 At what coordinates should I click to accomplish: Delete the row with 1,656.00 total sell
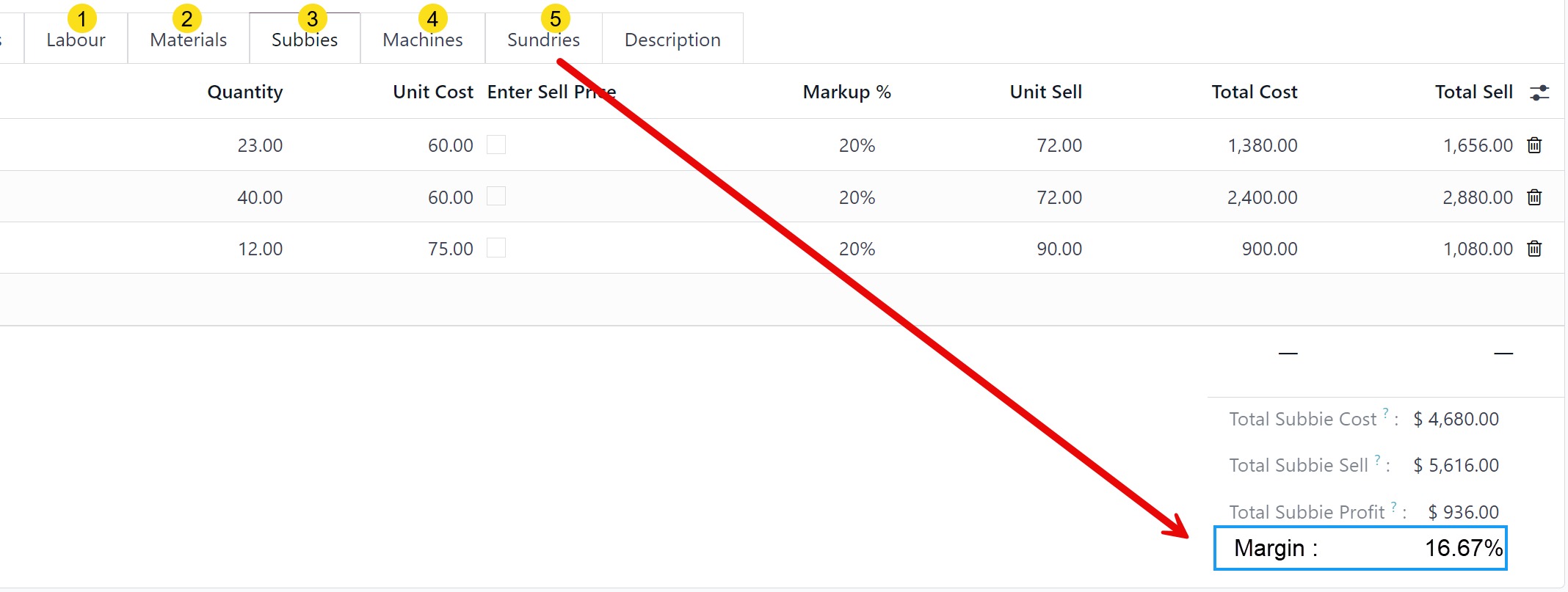(1533, 145)
